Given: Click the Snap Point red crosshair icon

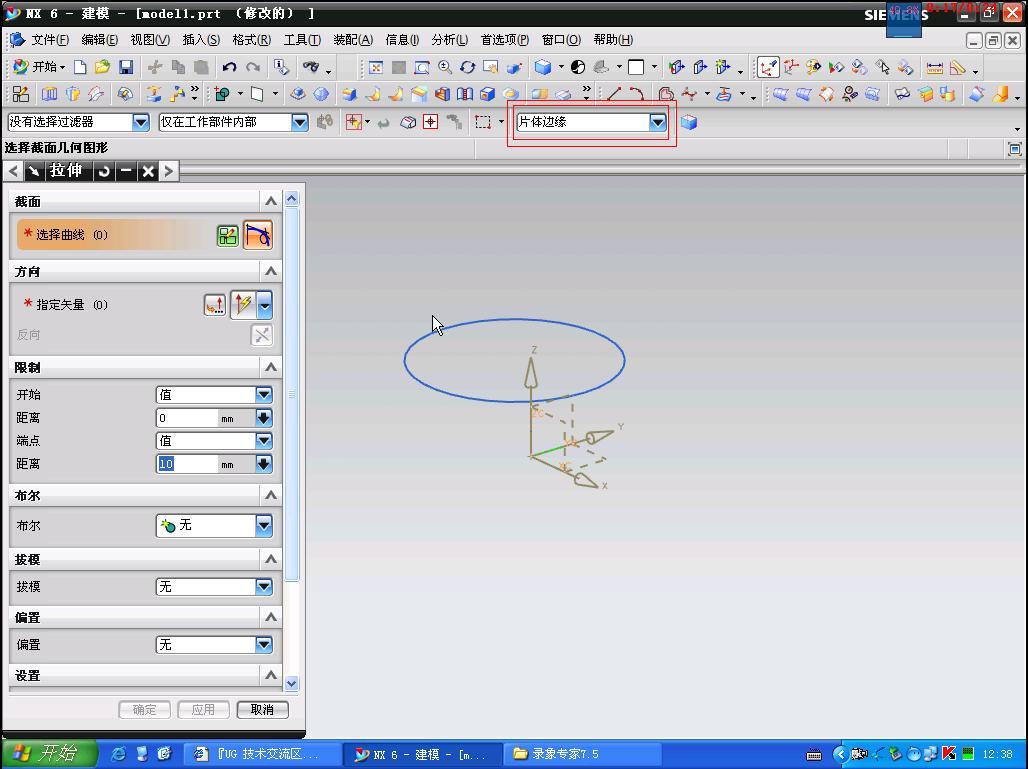Looking at the screenshot, I should click(x=430, y=122).
